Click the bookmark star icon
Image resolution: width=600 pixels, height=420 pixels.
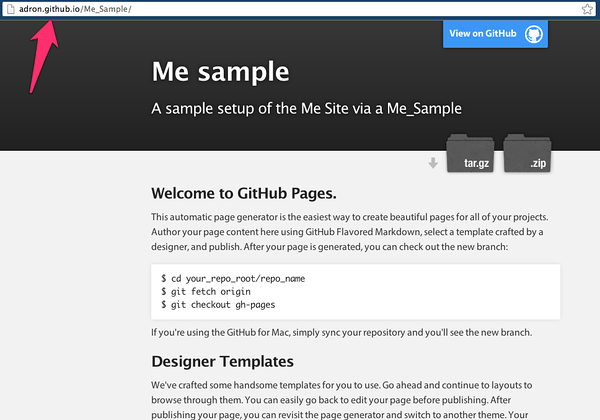click(587, 9)
